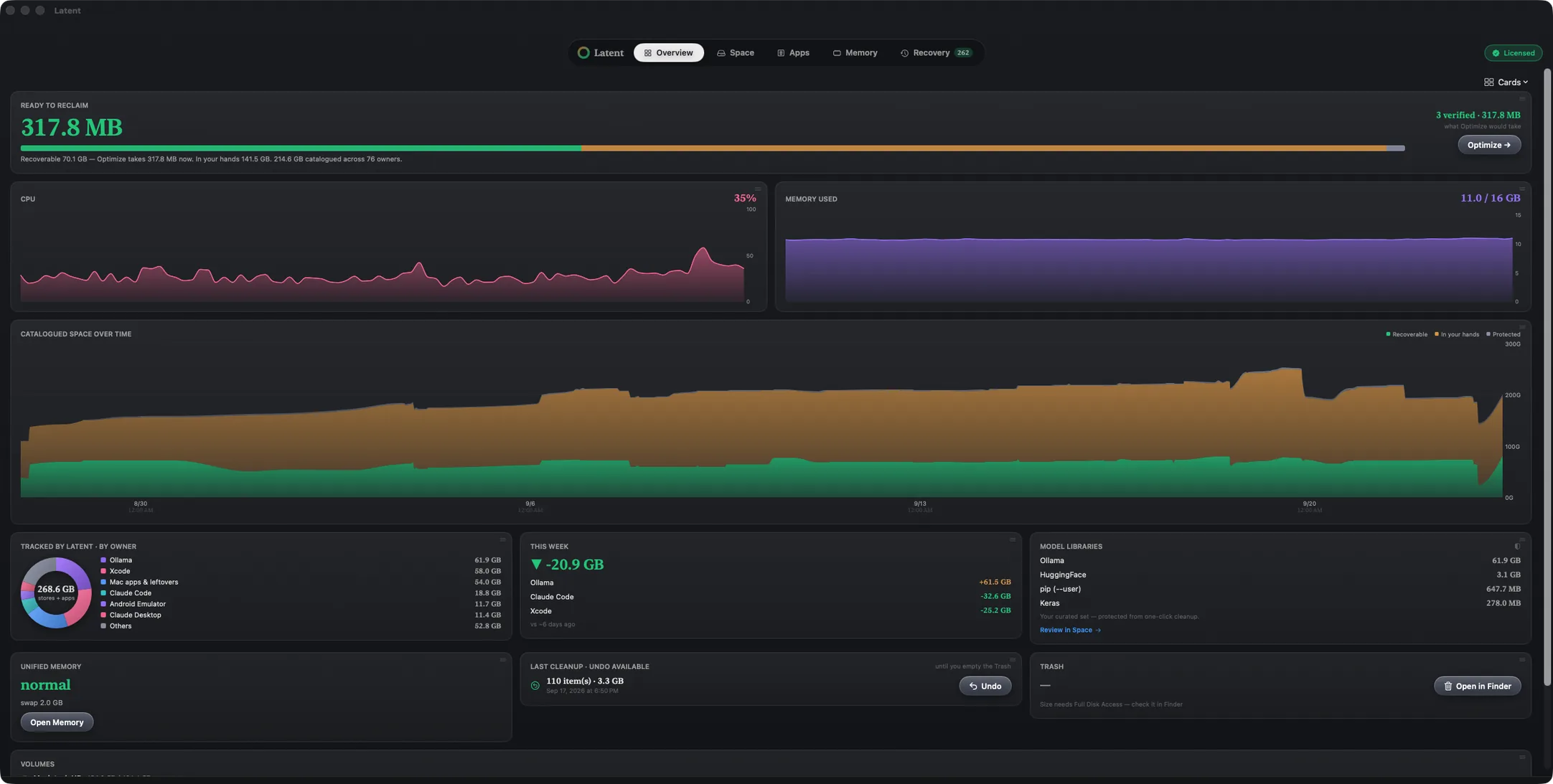Open Trash in Finder
This screenshot has width=1553, height=784.
click(1477, 686)
